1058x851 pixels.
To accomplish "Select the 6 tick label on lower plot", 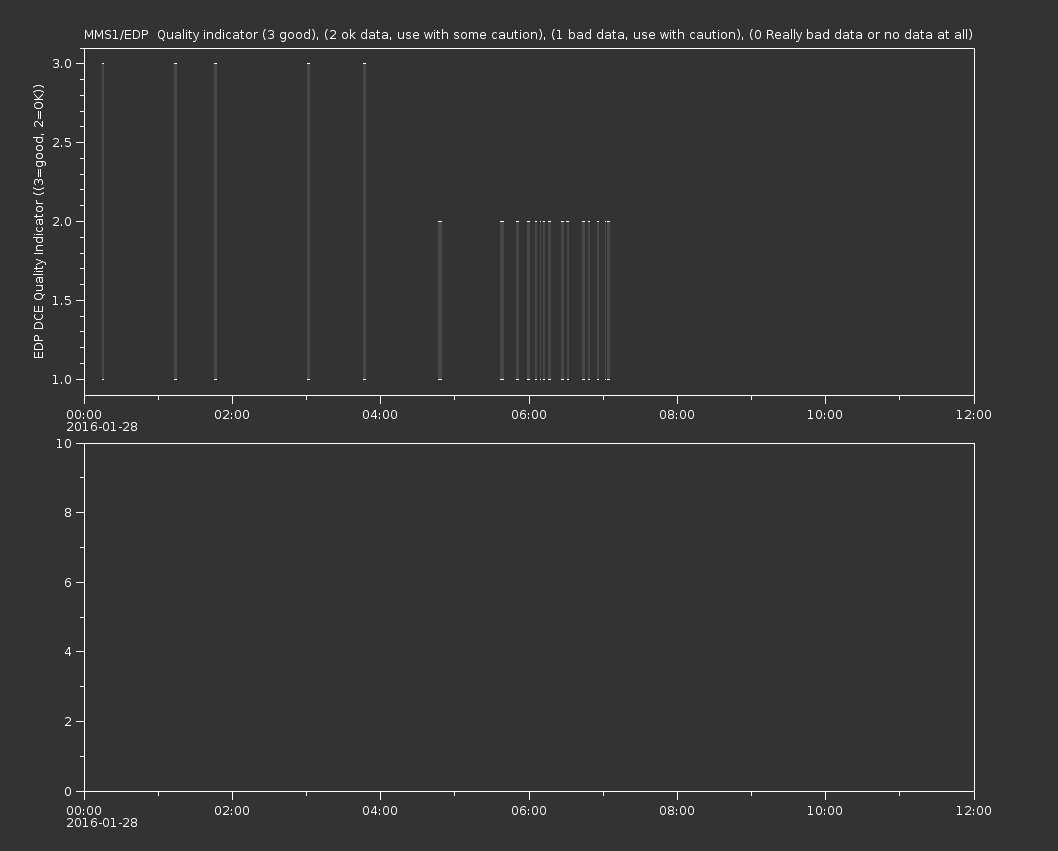I will (68, 582).
